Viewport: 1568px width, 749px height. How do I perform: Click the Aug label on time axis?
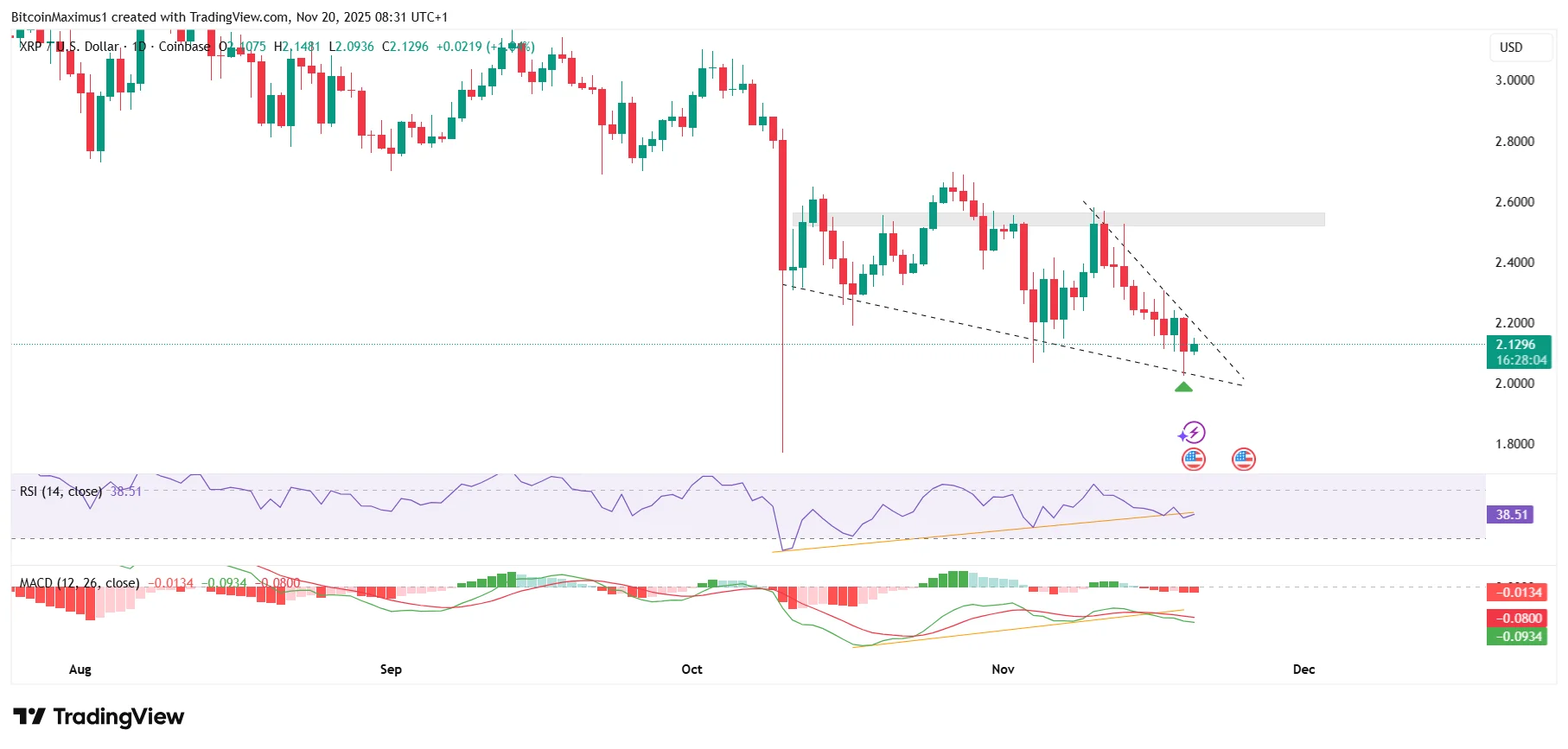[x=80, y=670]
